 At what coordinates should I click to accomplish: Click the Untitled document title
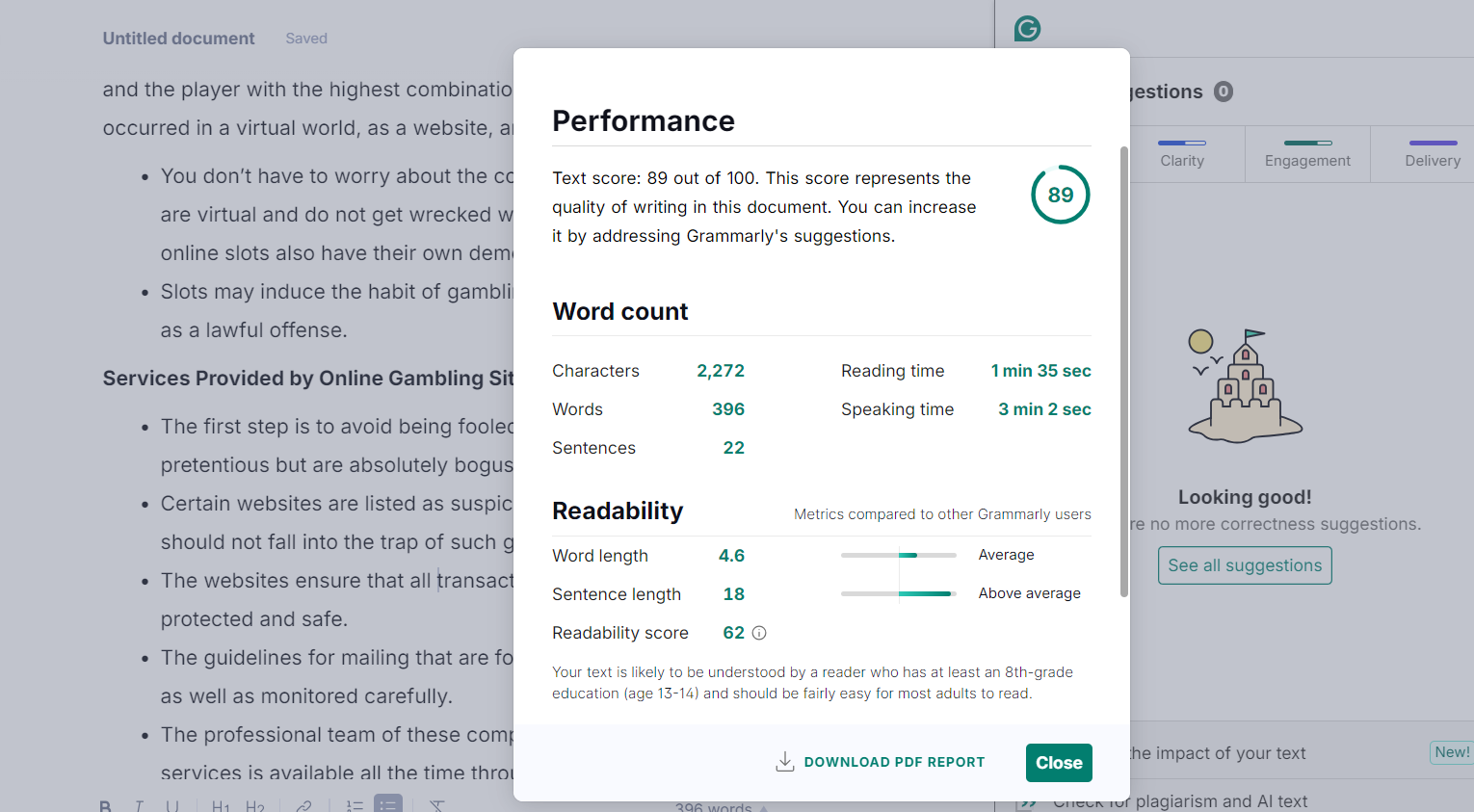179,39
